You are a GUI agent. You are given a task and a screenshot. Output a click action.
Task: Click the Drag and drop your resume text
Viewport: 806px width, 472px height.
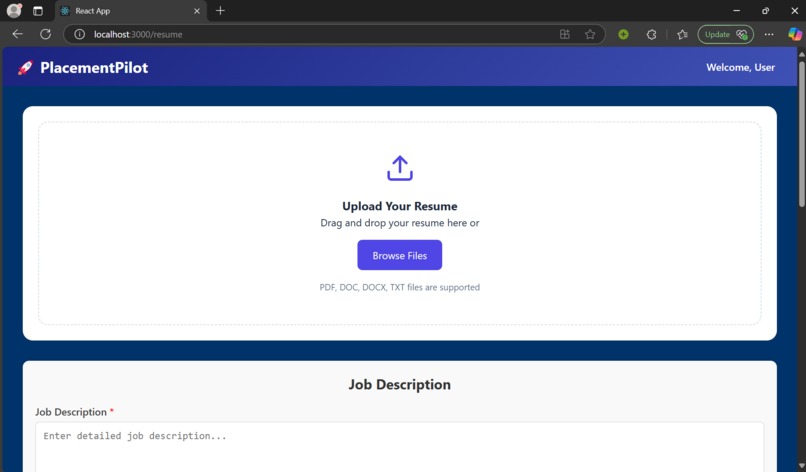pyautogui.click(x=399, y=223)
